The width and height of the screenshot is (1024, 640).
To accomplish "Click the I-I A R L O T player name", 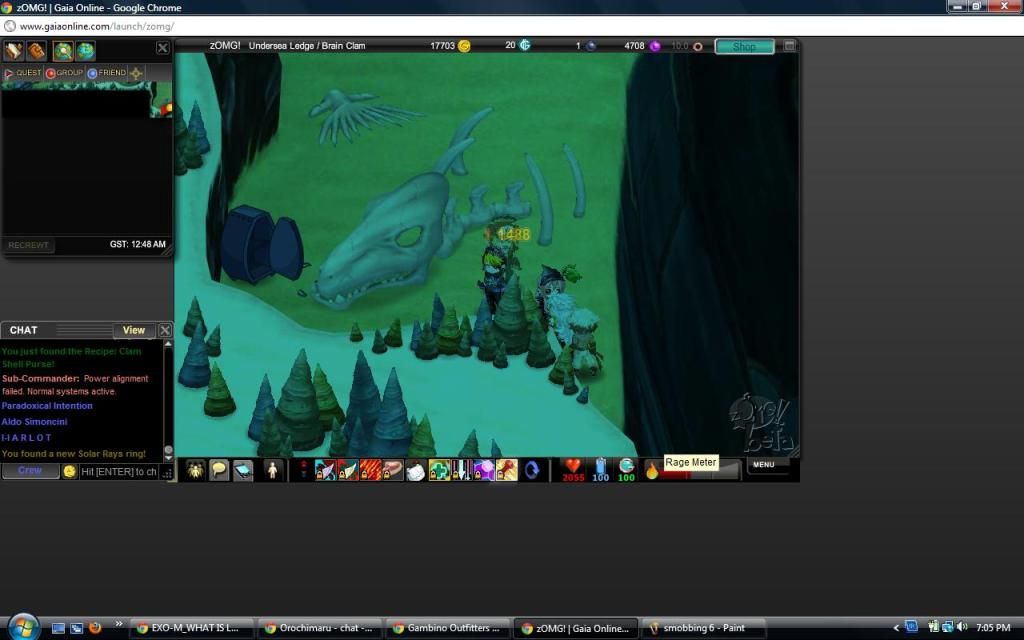I will tap(27, 438).
